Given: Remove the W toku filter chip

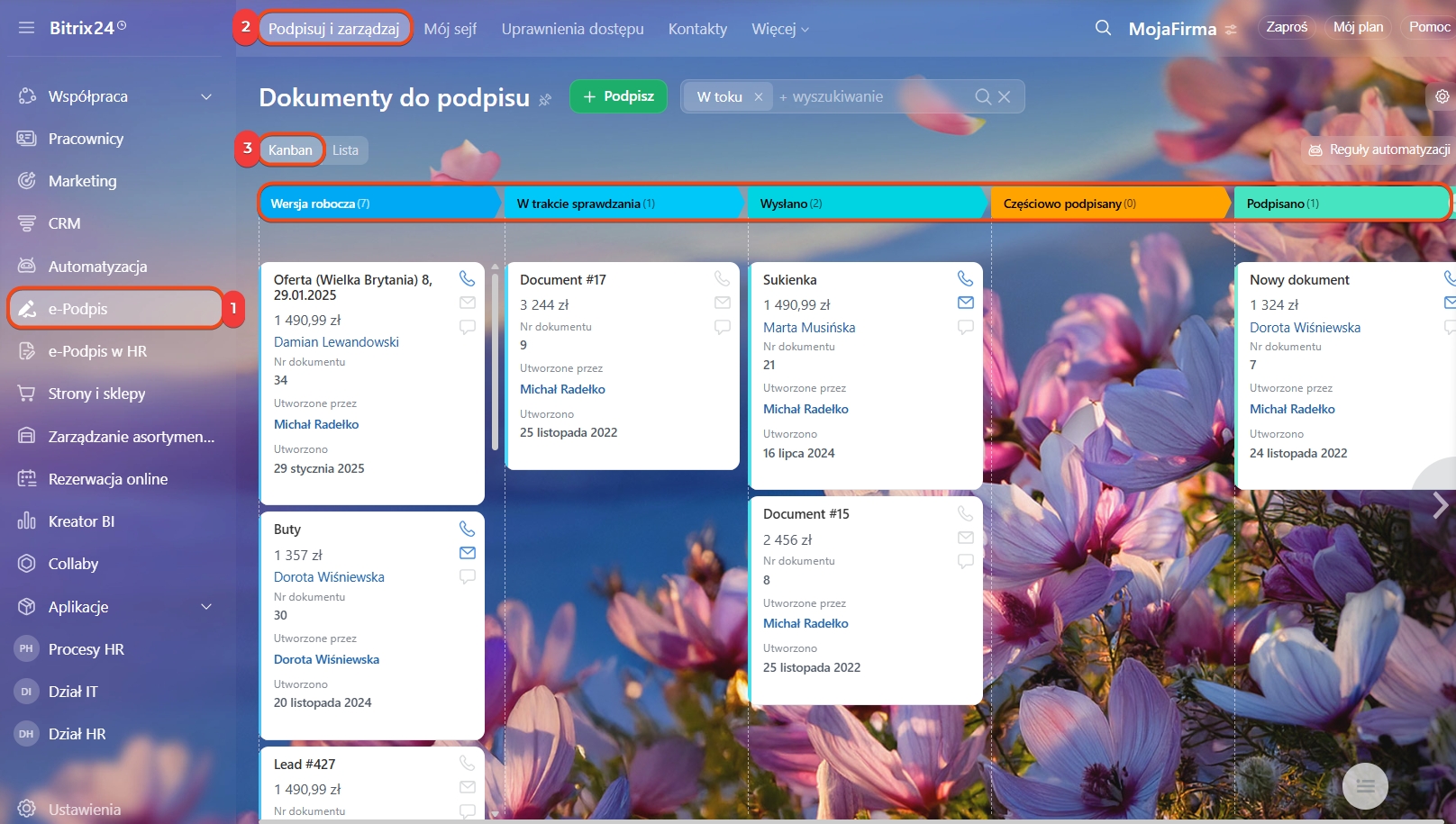Looking at the screenshot, I should coord(759,97).
